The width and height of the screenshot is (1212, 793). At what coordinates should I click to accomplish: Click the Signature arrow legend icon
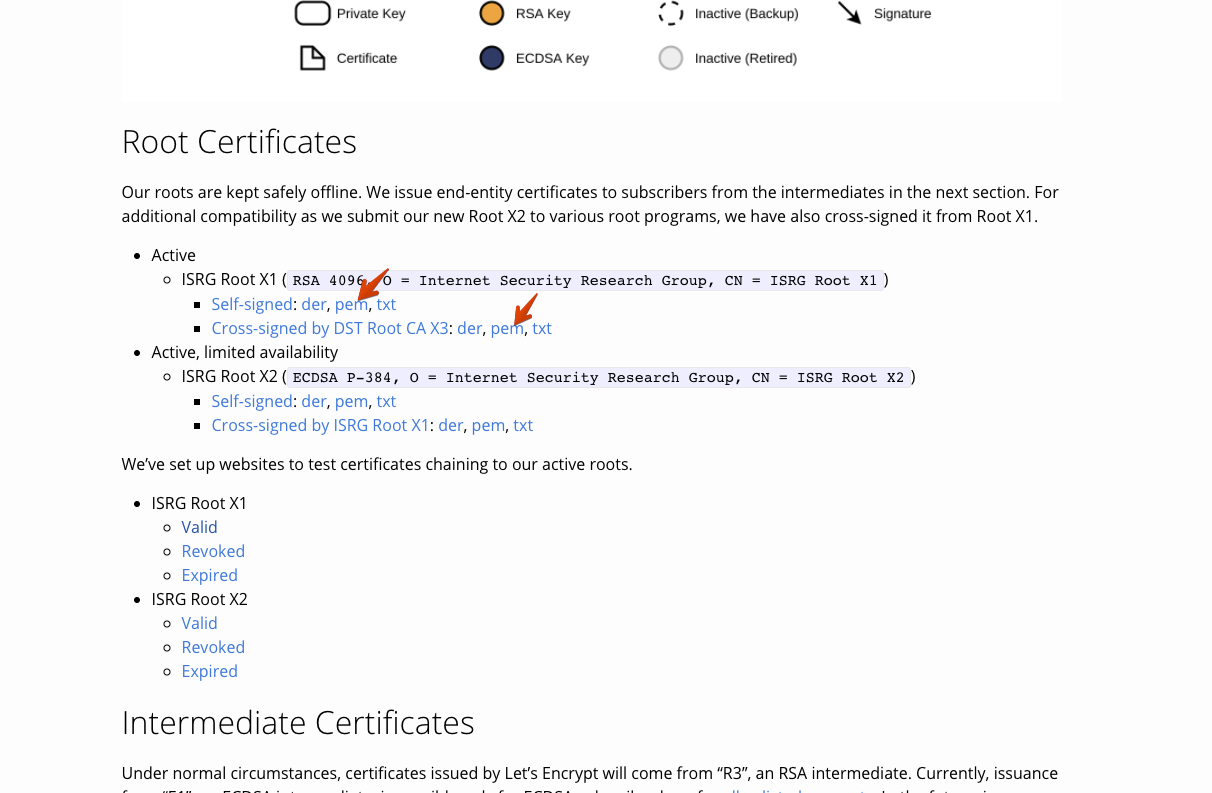850,13
